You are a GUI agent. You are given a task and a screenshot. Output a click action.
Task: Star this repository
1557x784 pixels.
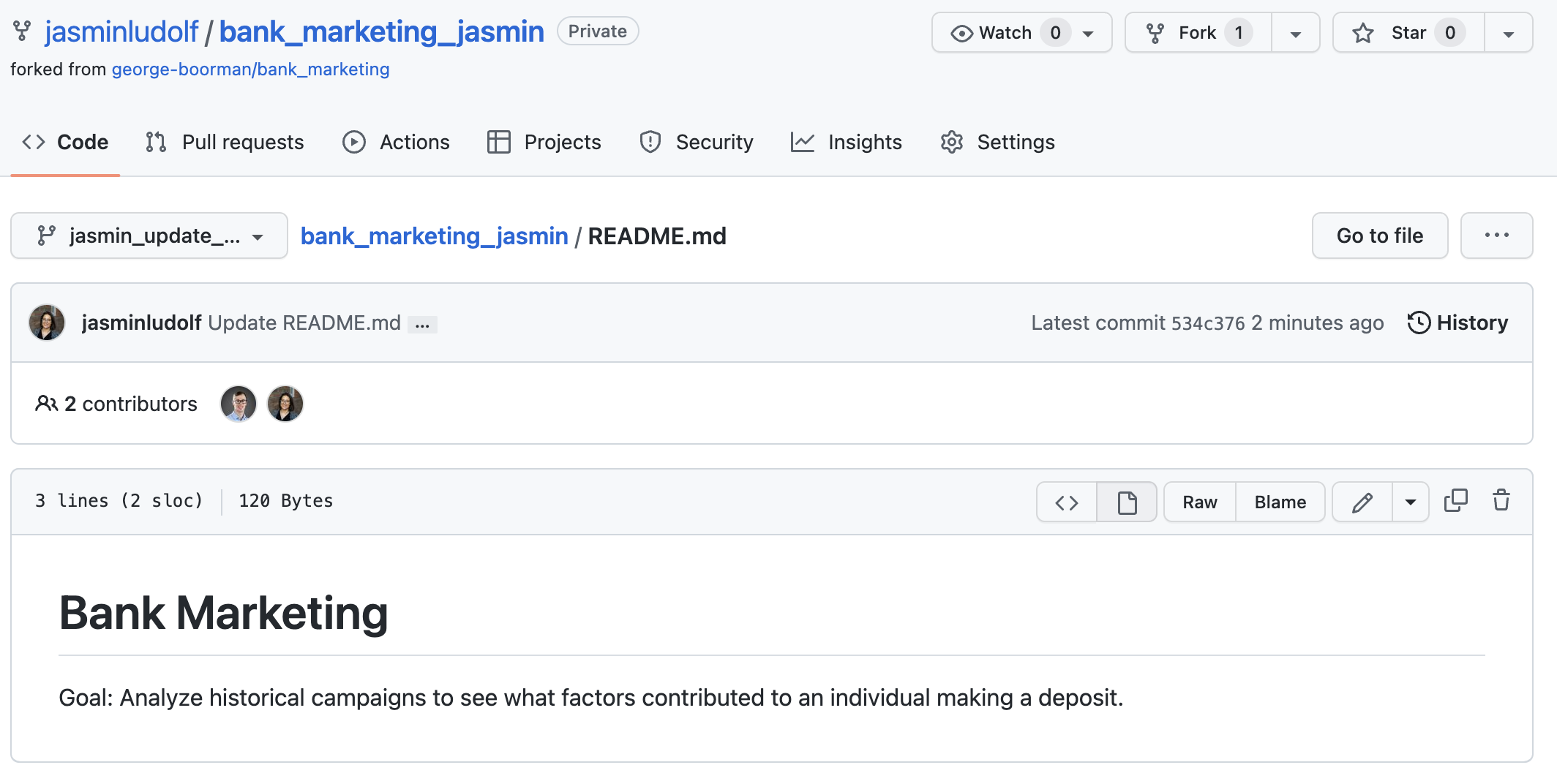pos(1408,33)
